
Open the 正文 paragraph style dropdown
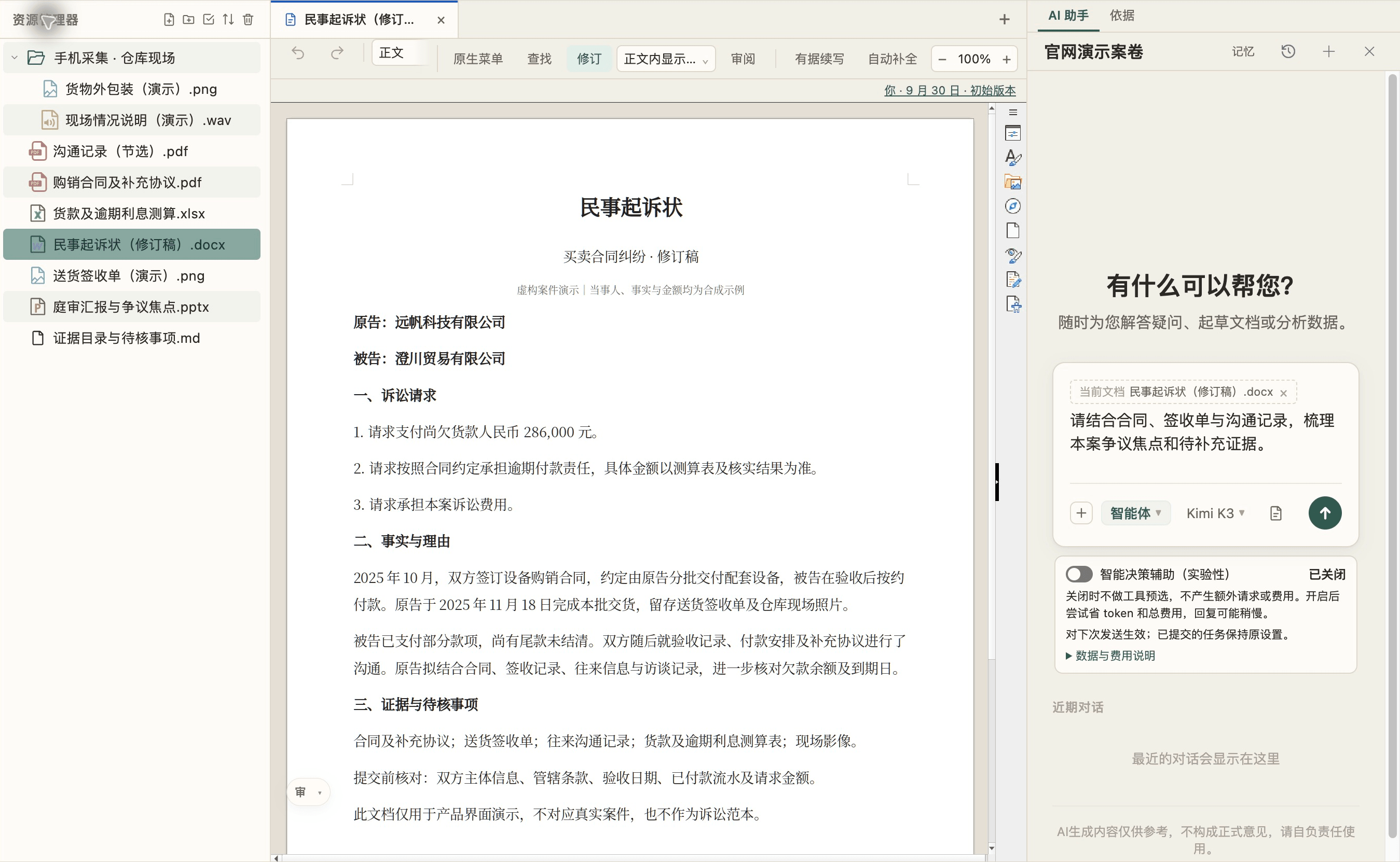(401, 53)
